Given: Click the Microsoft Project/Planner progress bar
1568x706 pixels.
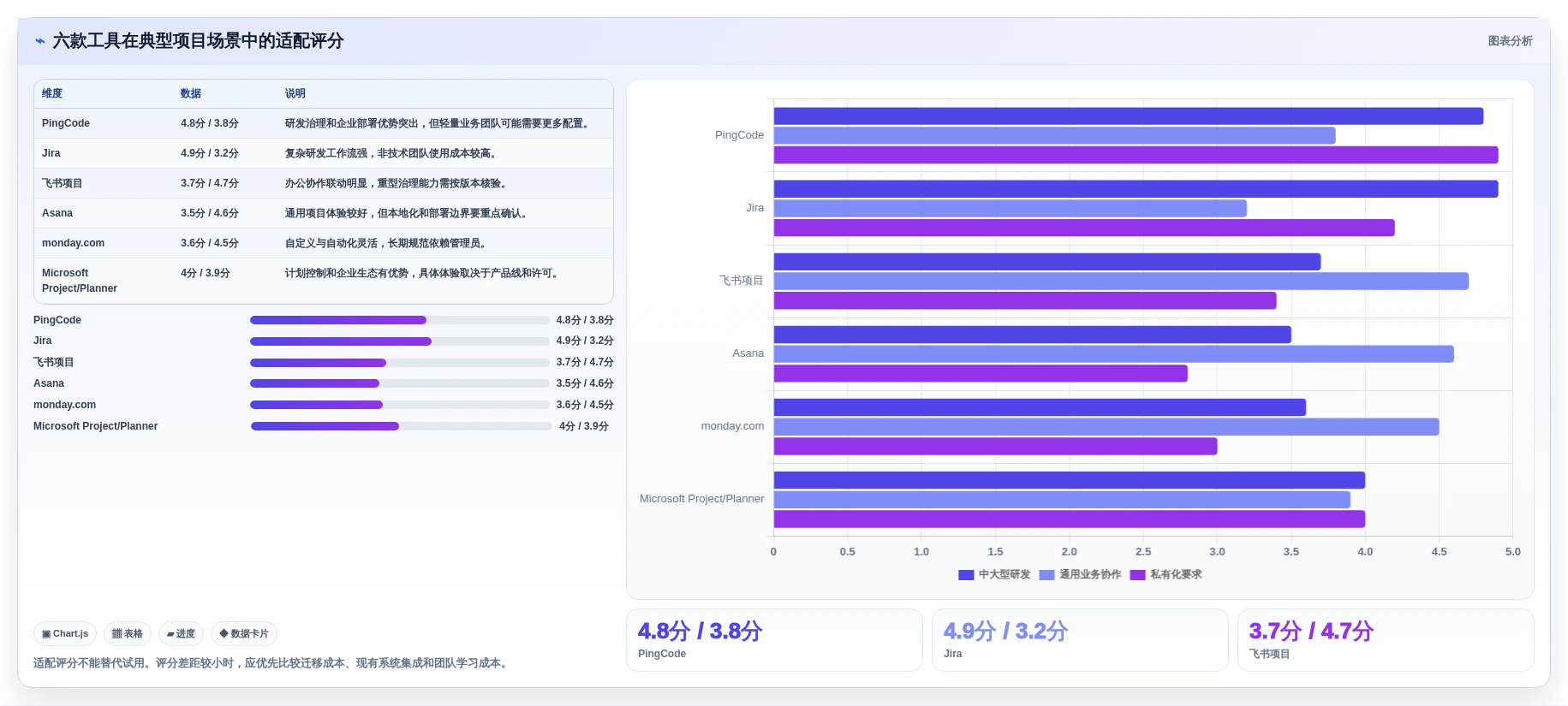Looking at the screenshot, I should (401, 426).
